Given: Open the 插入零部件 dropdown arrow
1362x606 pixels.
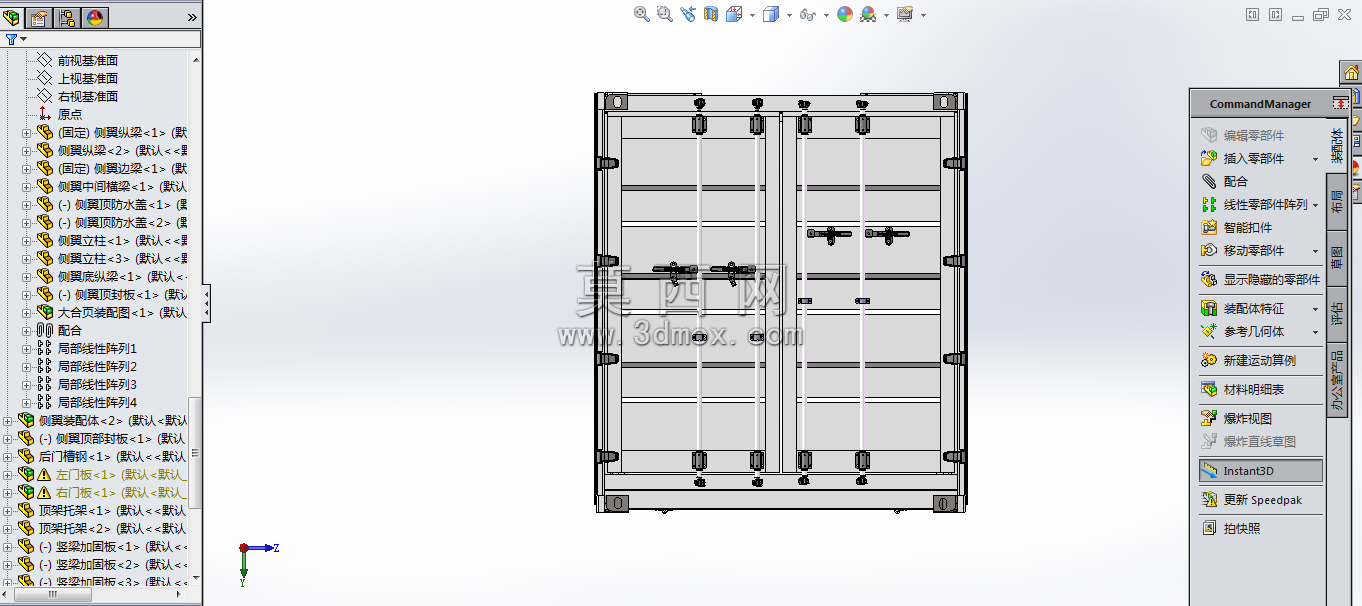Looking at the screenshot, I should tap(1316, 159).
